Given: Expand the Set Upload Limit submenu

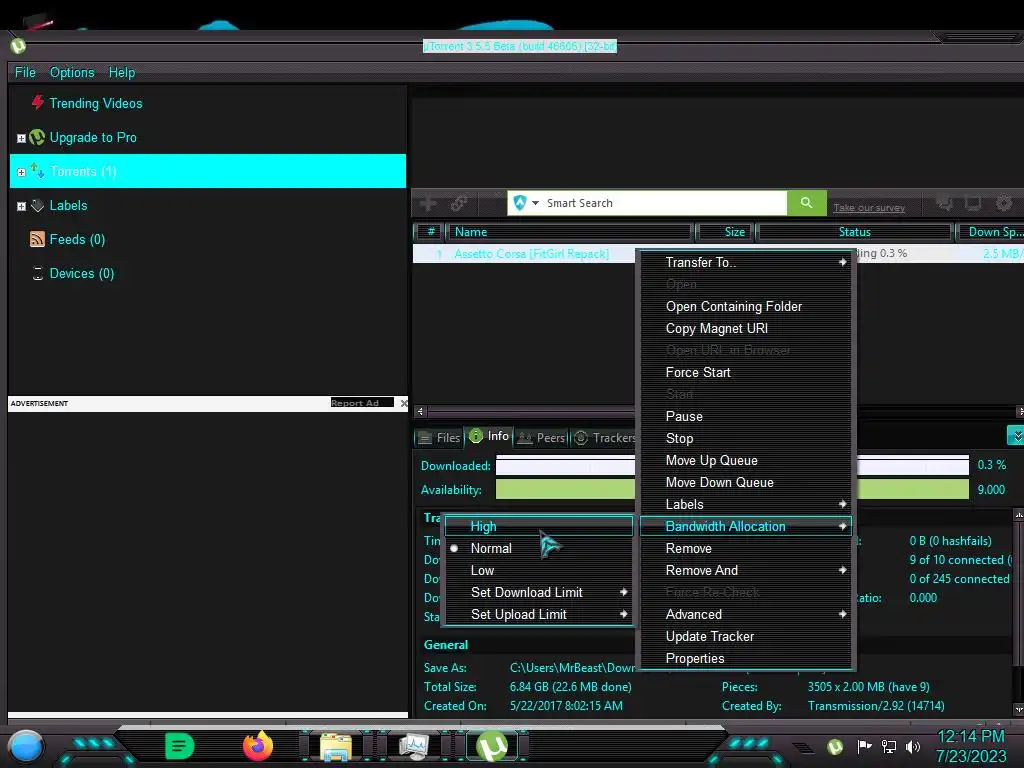Looking at the screenshot, I should click(x=539, y=615).
